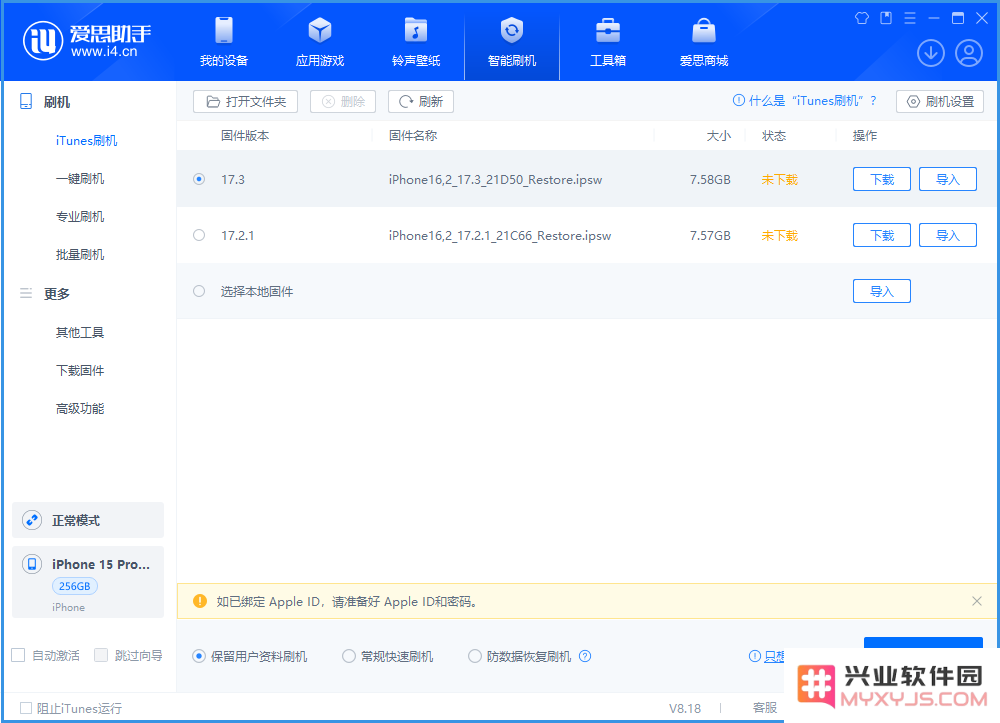
Task: Click 未下载 status in 17.2.1 row
Action: 779,236
